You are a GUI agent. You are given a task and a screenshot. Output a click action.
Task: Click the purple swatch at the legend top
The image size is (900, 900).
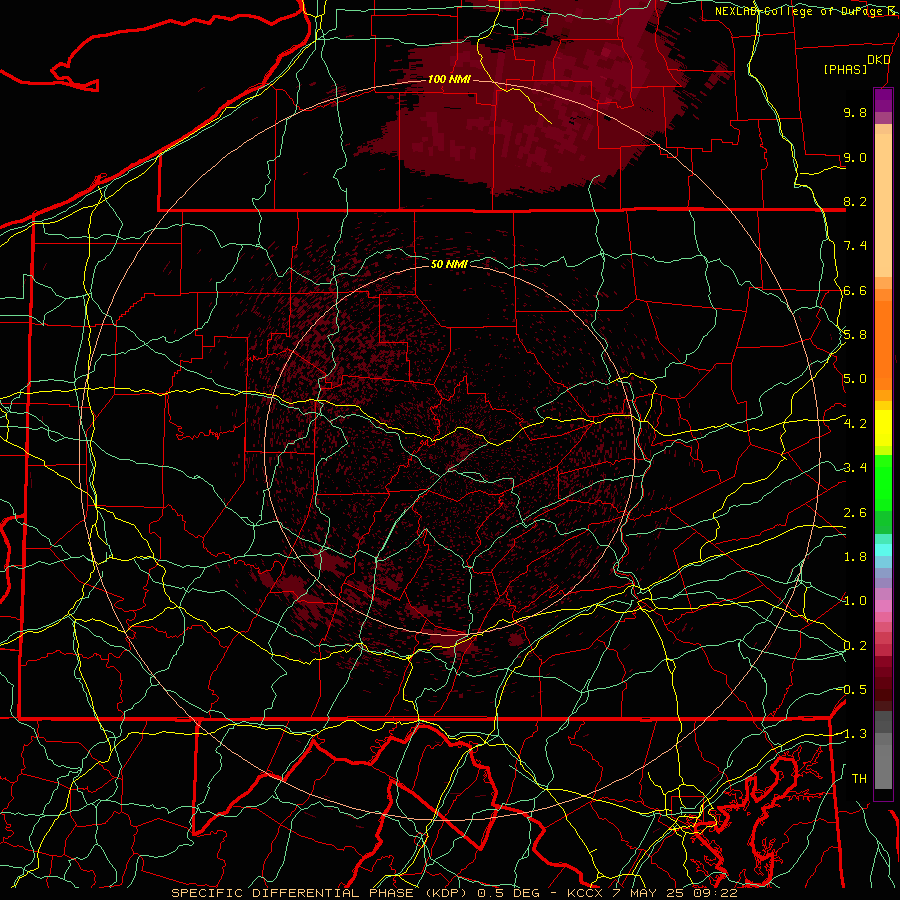(x=883, y=100)
